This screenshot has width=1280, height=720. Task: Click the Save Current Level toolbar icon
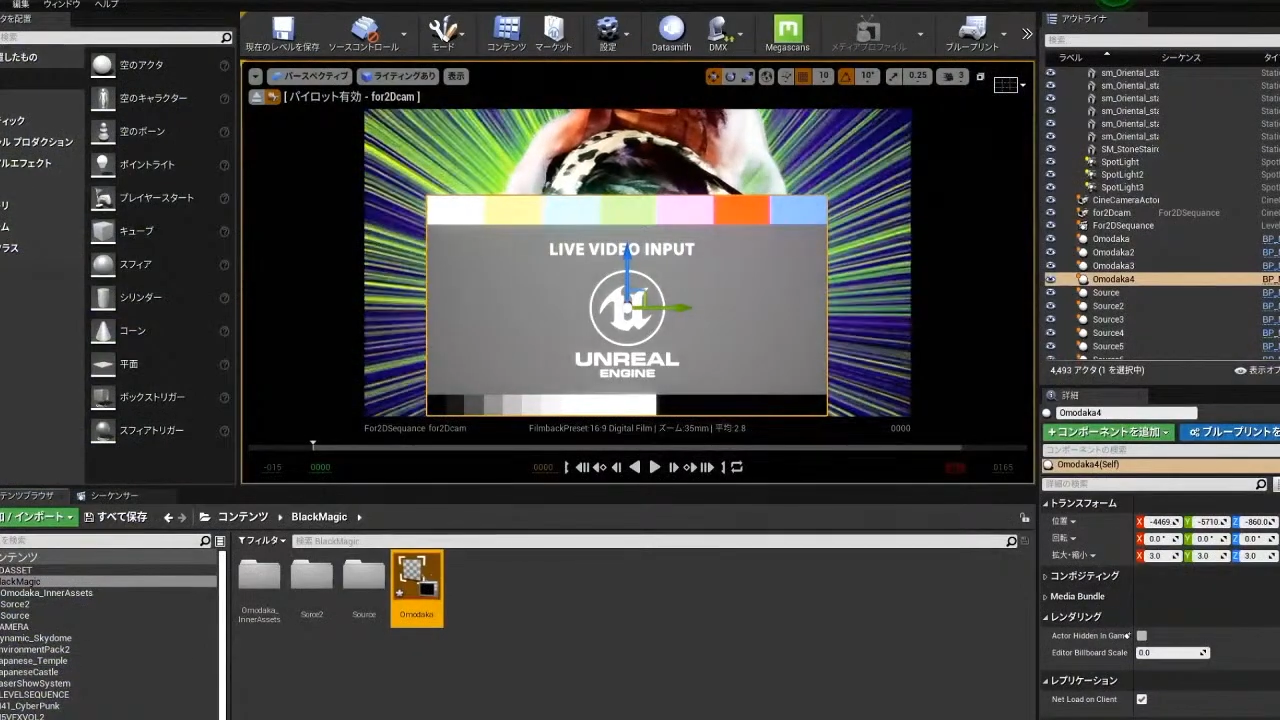coord(283,30)
